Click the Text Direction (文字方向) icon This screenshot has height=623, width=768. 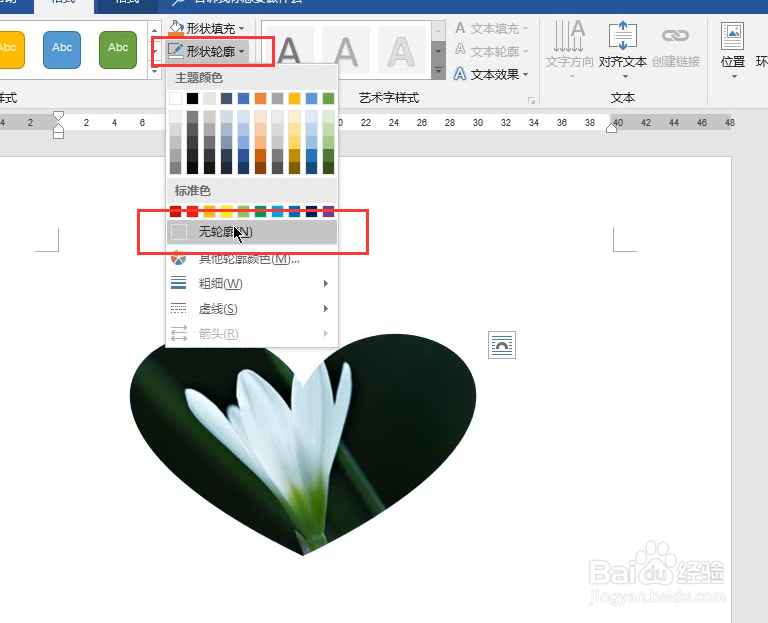[x=569, y=36]
